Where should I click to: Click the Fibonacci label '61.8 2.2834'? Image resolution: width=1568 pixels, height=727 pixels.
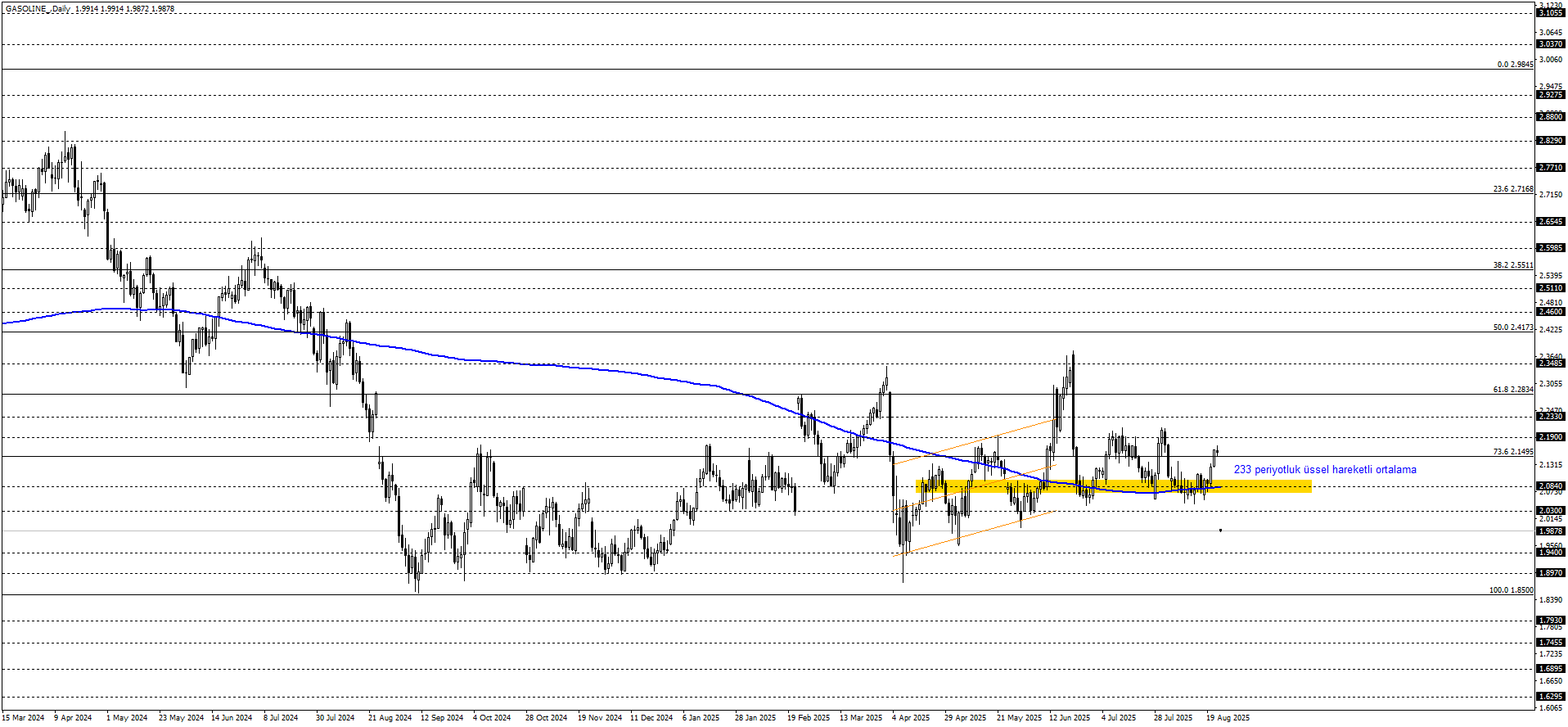pos(1513,390)
